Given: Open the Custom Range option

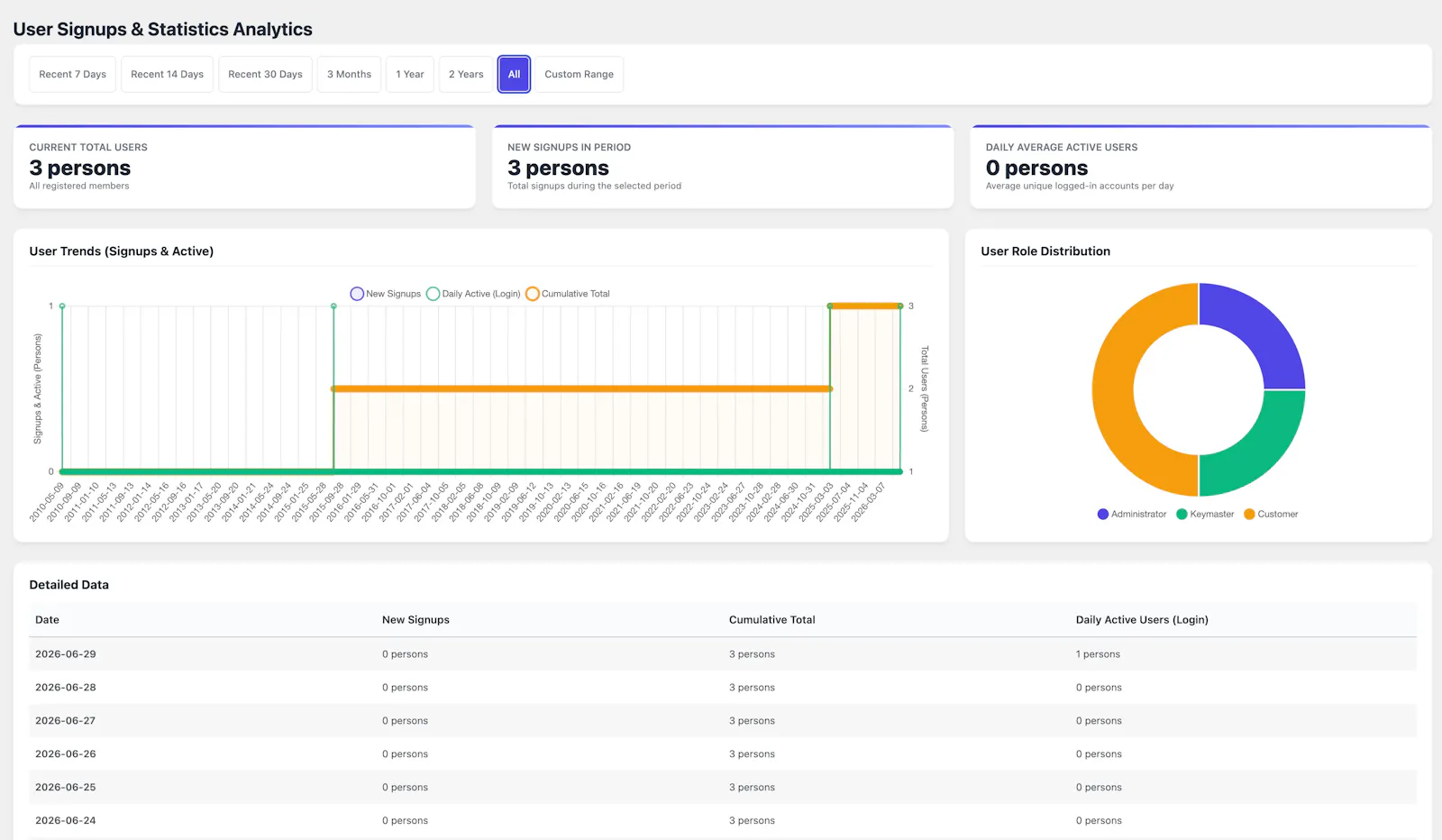Looking at the screenshot, I should 579,74.
